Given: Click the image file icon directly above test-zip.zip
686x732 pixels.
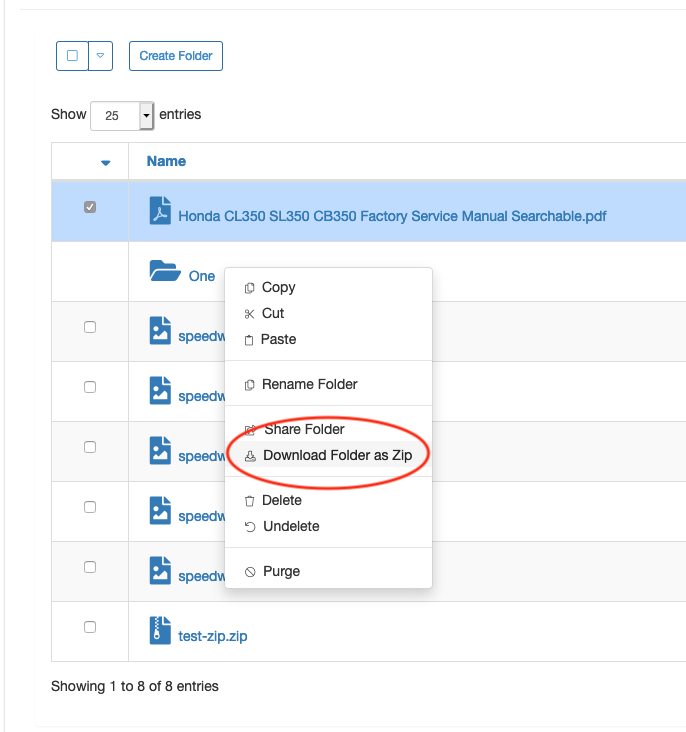Looking at the screenshot, I should 160,570.
